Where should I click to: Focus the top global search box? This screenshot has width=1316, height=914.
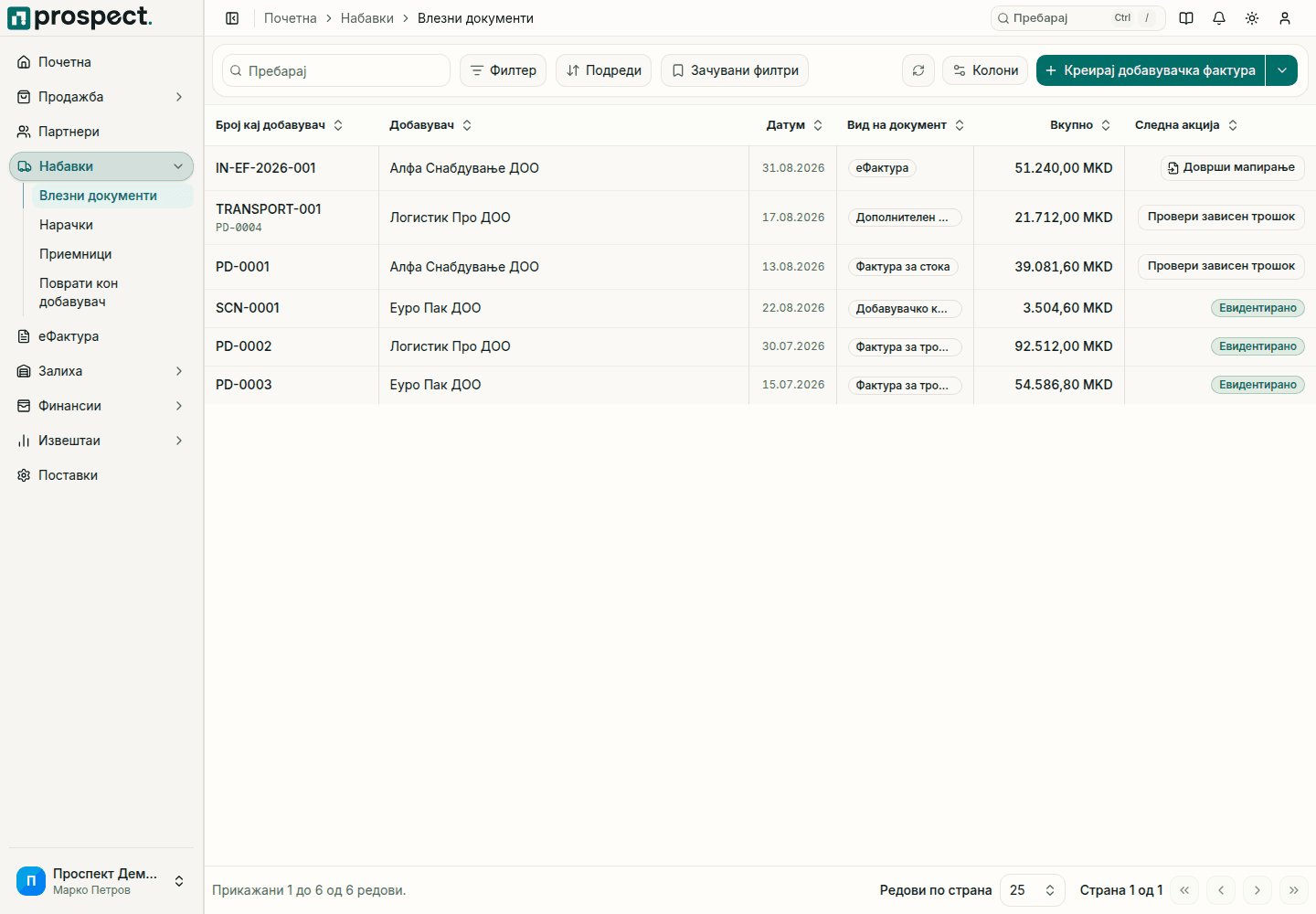1078,18
